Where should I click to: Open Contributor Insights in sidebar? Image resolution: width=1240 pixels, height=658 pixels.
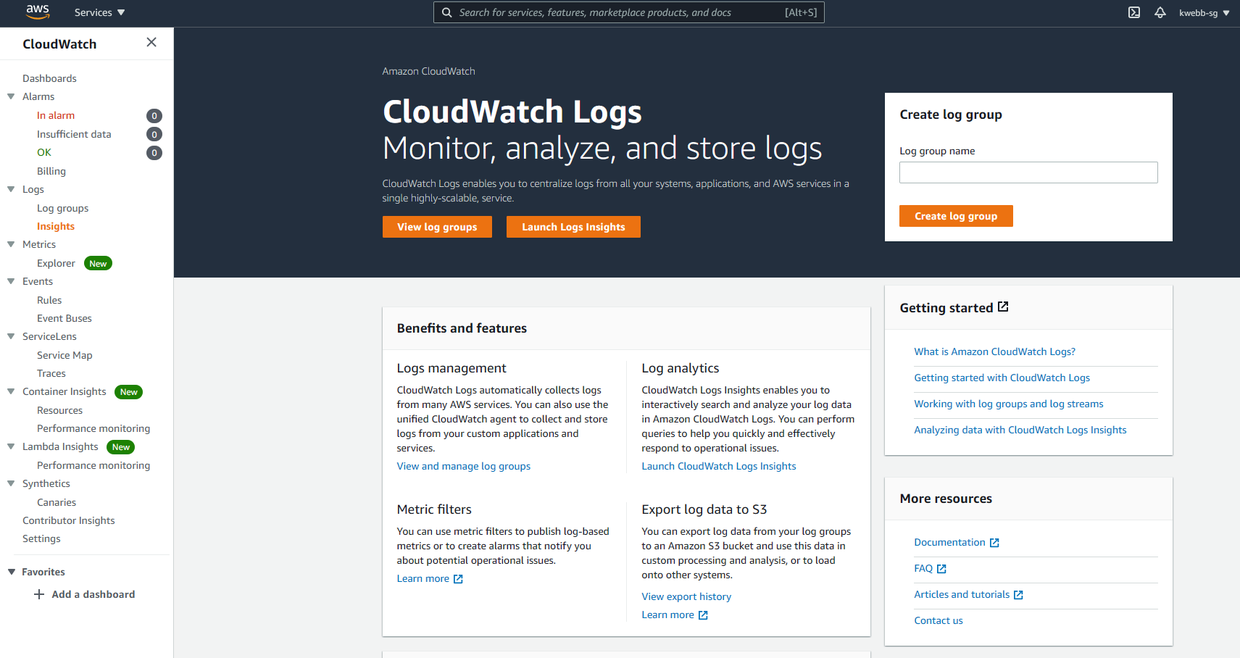(x=69, y=520)
